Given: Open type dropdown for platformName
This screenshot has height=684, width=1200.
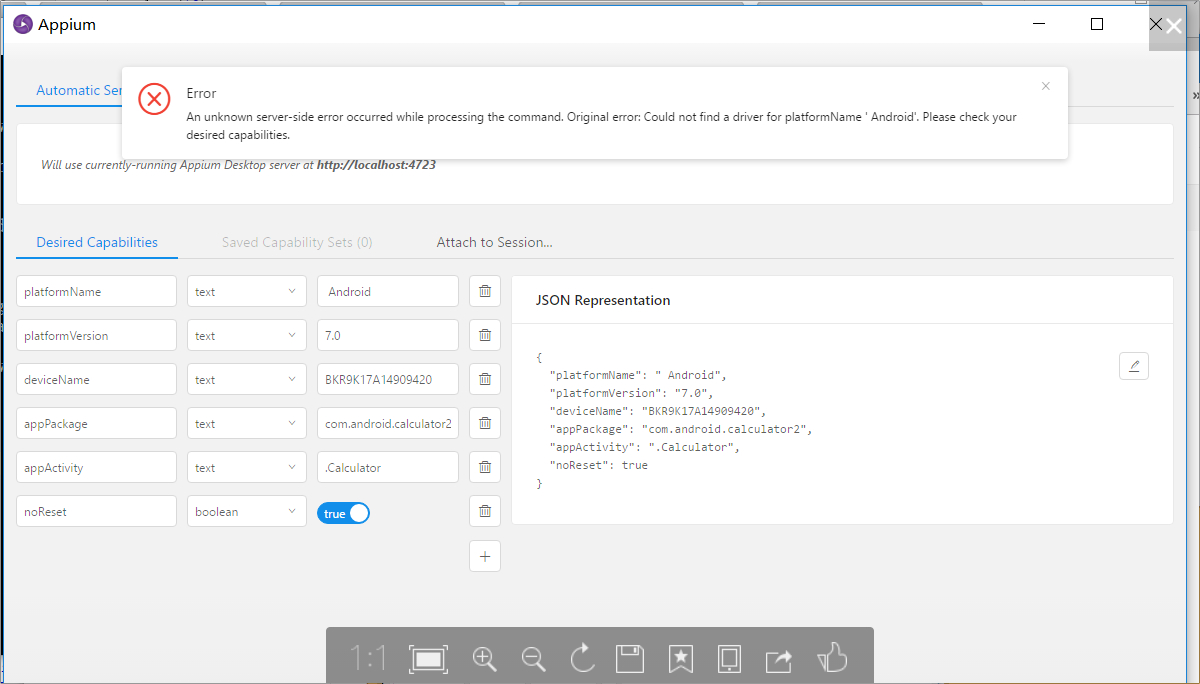Looking at the screenshot, I should (246, 292).
